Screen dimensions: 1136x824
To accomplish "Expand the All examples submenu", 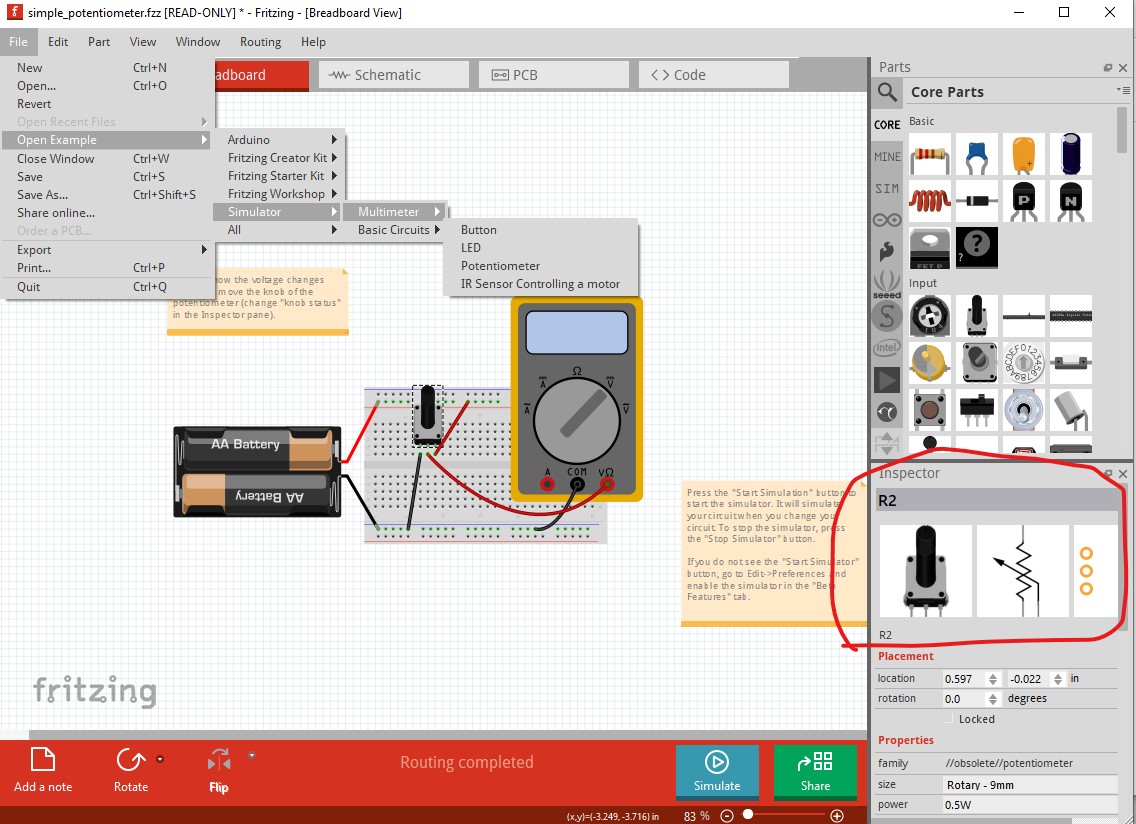I will 279,230.
